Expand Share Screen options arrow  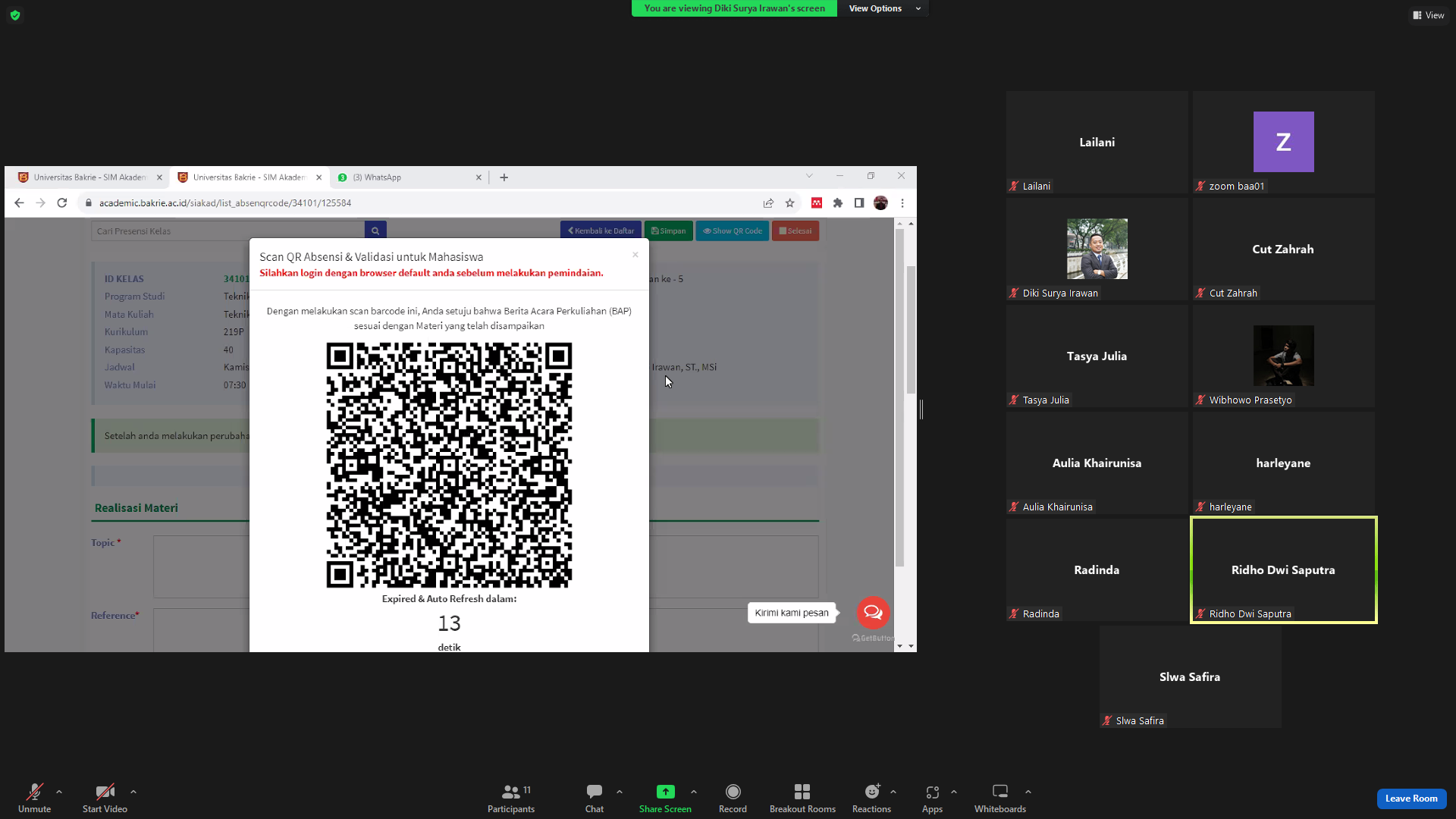click(694, 792)
